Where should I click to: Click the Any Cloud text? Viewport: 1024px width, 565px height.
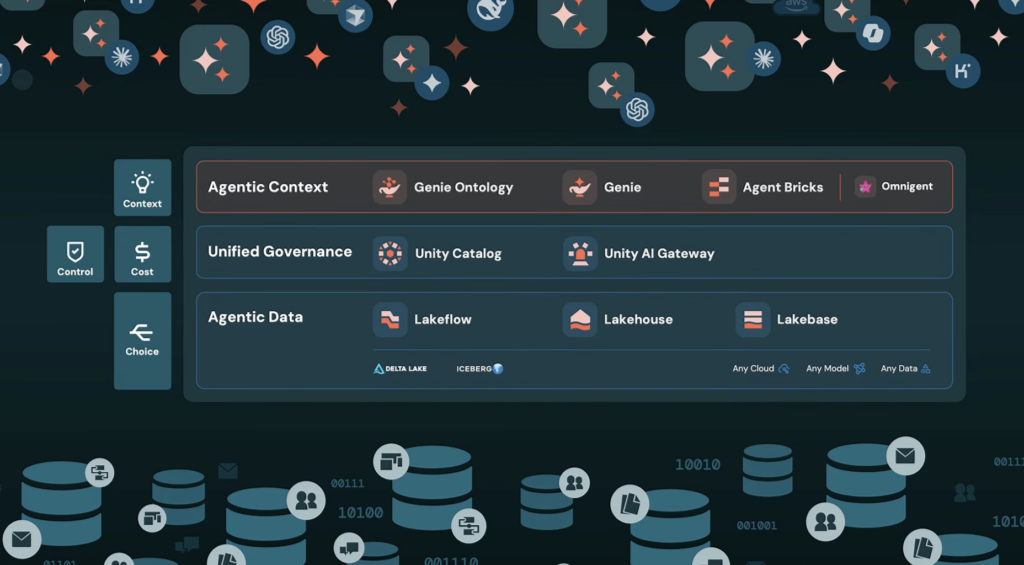(753, 369)
